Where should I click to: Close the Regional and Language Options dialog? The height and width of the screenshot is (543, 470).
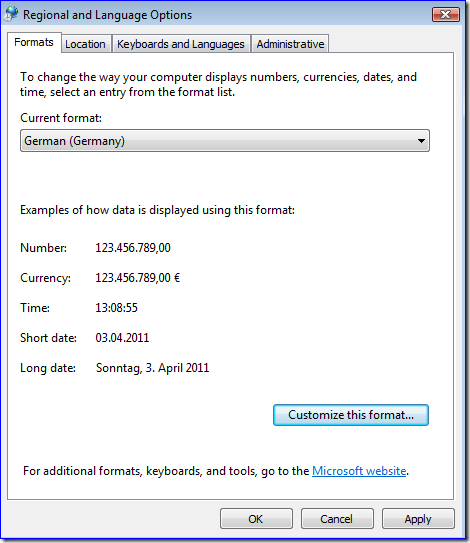point(446,15)
